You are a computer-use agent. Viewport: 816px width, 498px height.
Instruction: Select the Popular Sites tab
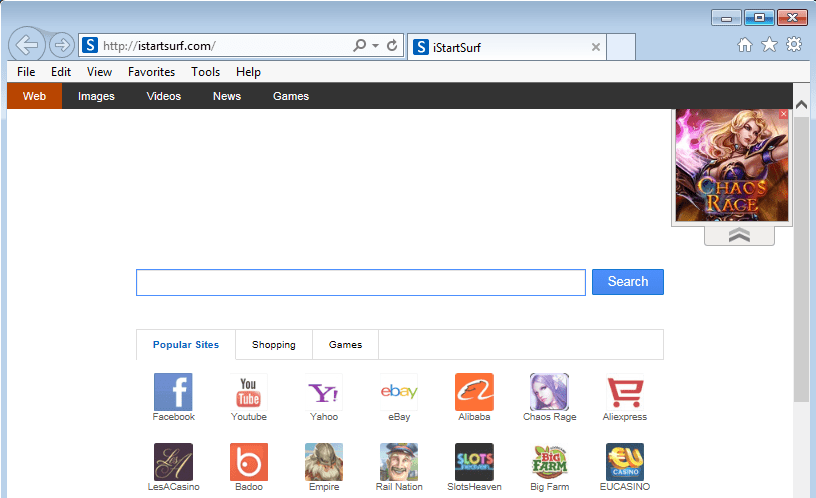186,344
